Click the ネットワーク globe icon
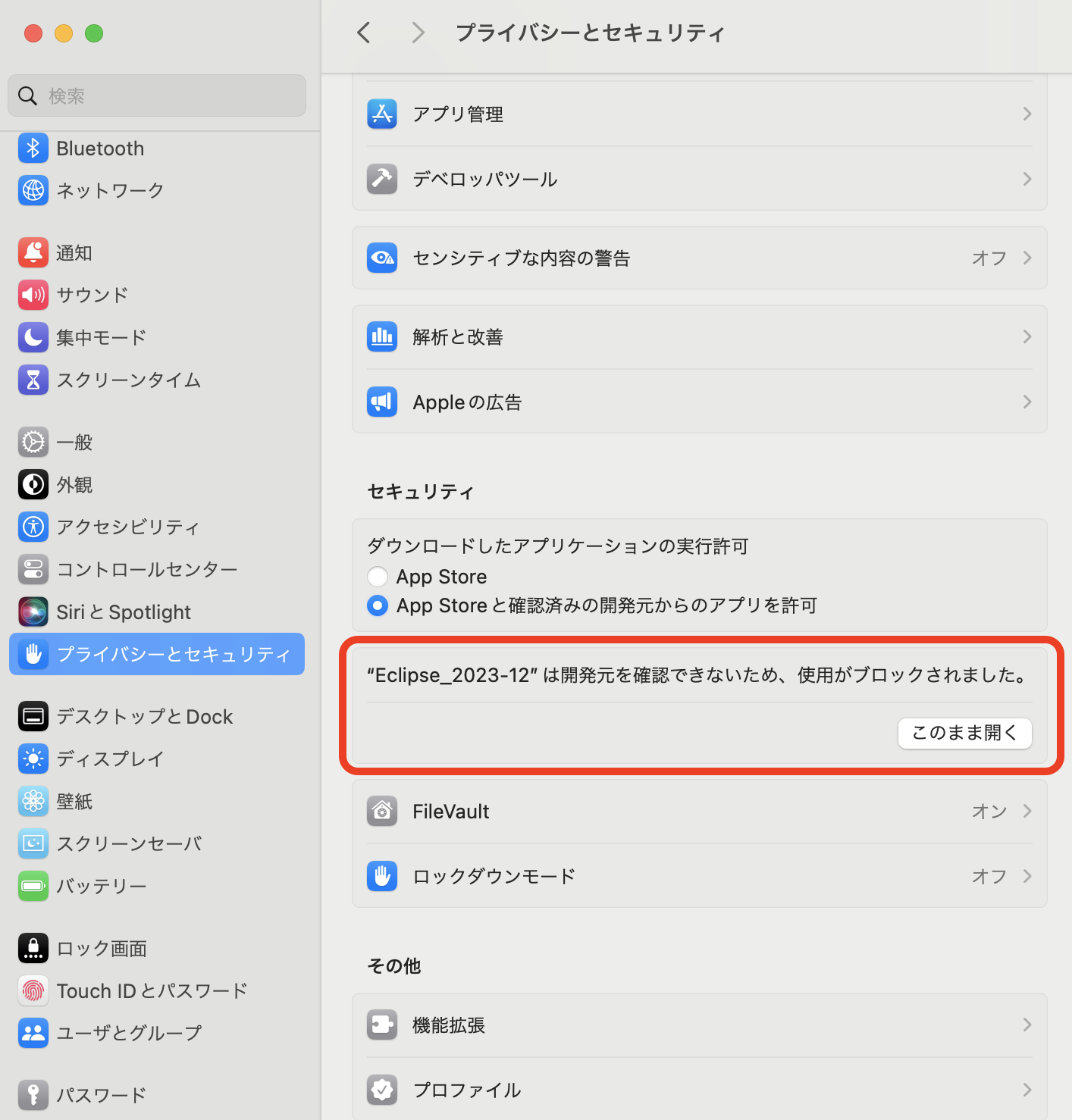Viewport: 1072px width, 1120px height. tap(33, 190)
